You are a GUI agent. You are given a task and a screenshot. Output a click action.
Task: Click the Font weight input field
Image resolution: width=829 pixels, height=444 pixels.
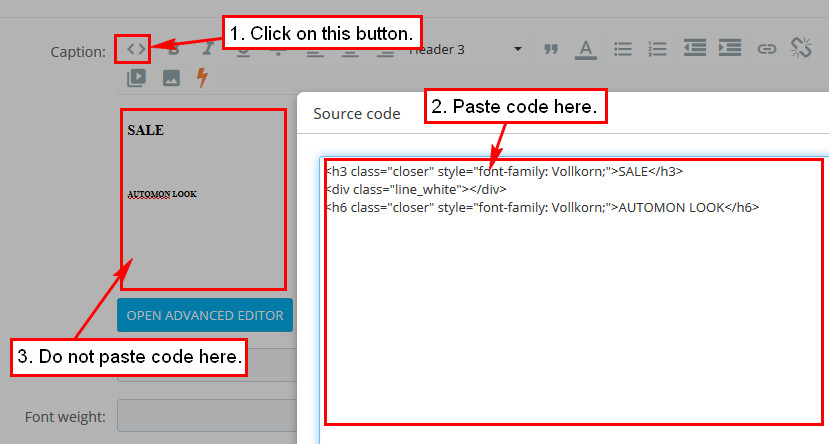(207, 415)
